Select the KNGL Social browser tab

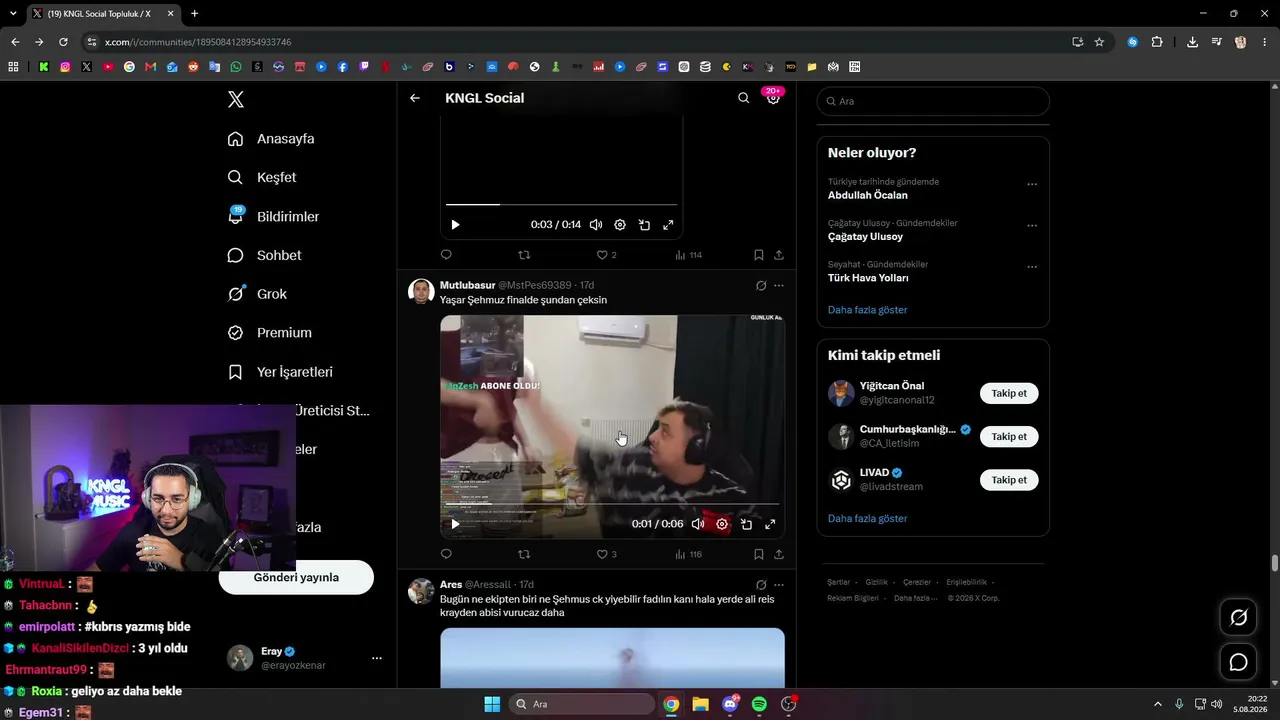coord(102,14)
